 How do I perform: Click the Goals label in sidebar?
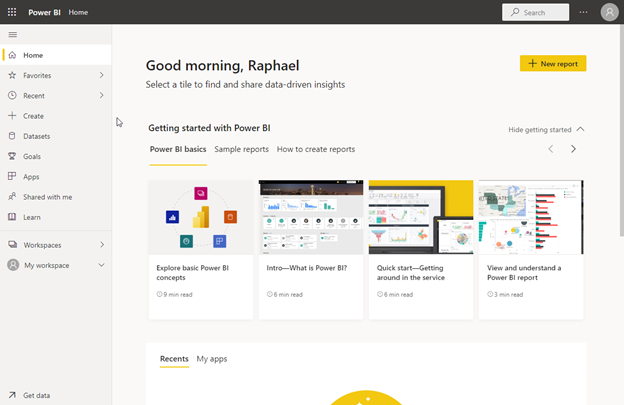[x=32, y=156]
